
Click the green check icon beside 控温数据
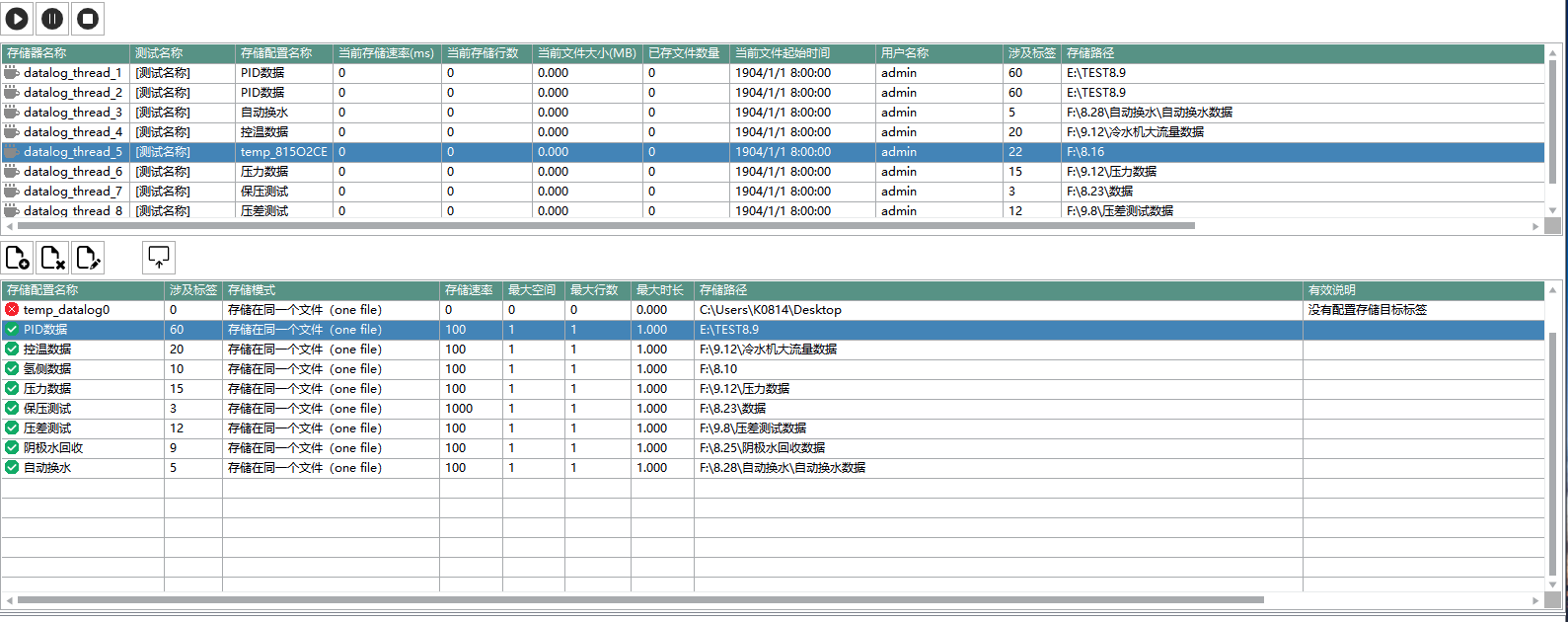[x=12, y=350]
